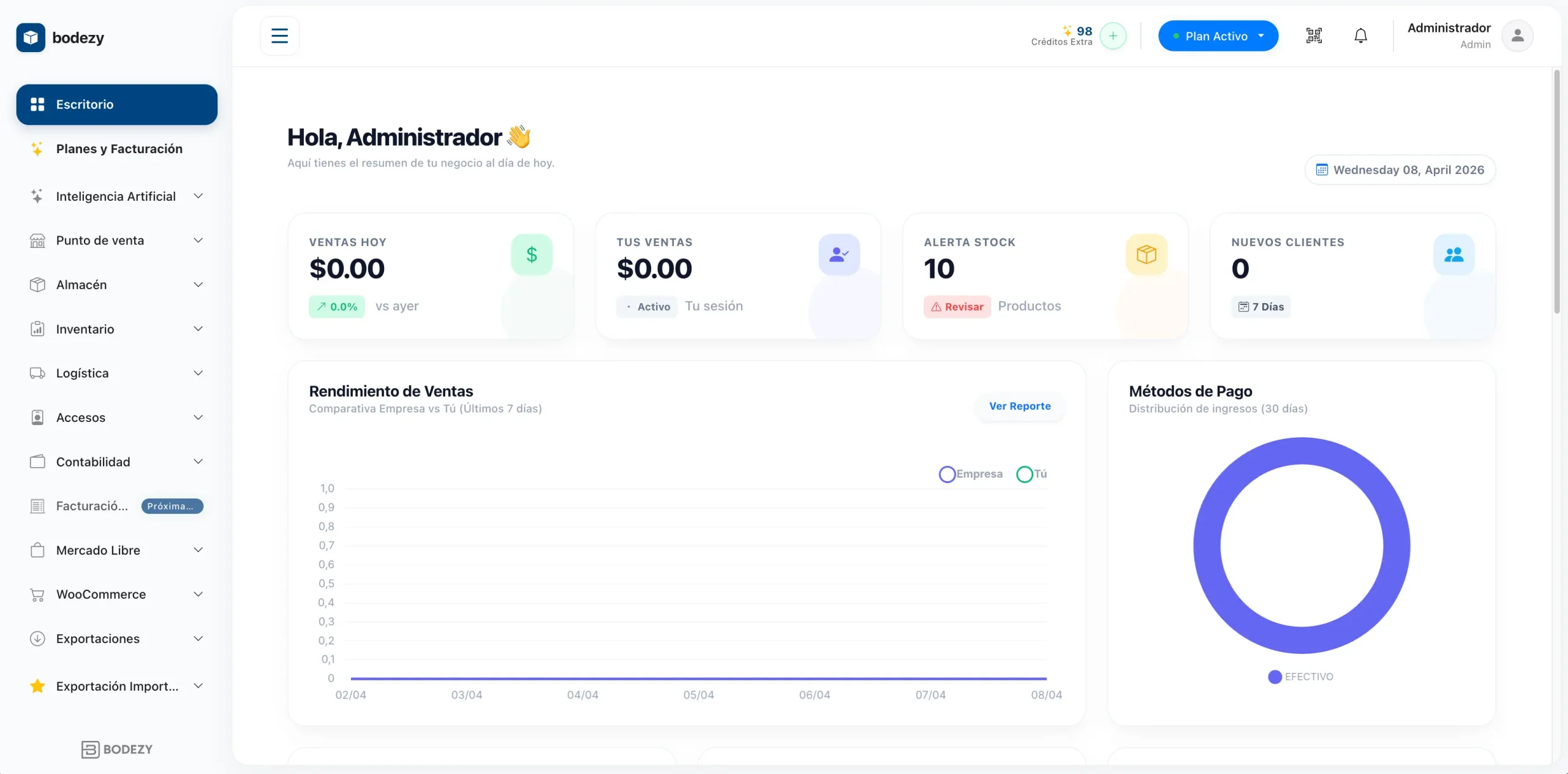
Task: Click the Ver Reporte button
Action: (x=1019, y=406)
